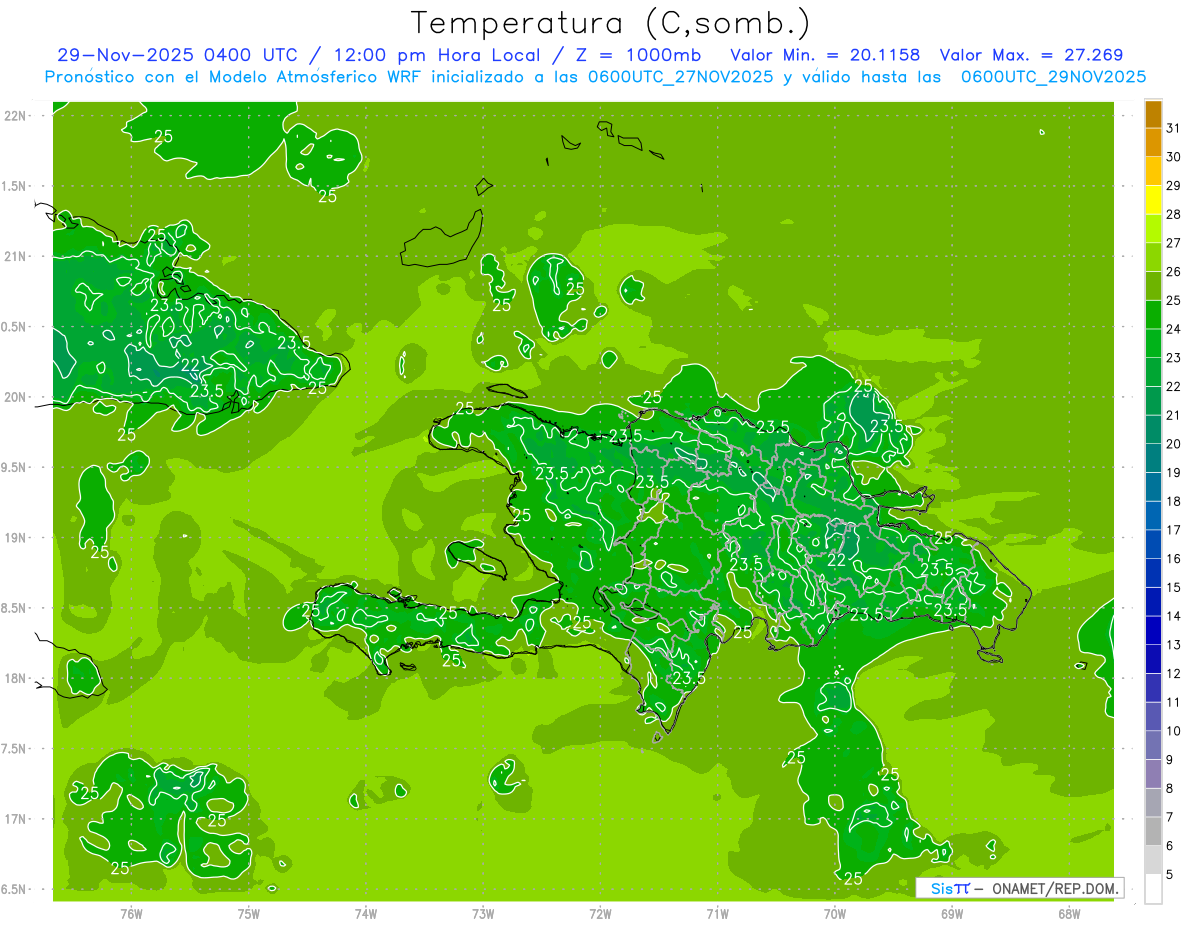Viewport: 1200px width, 927px height.
Task: Click the color scale label 31
Action: tap(1173, 127)
